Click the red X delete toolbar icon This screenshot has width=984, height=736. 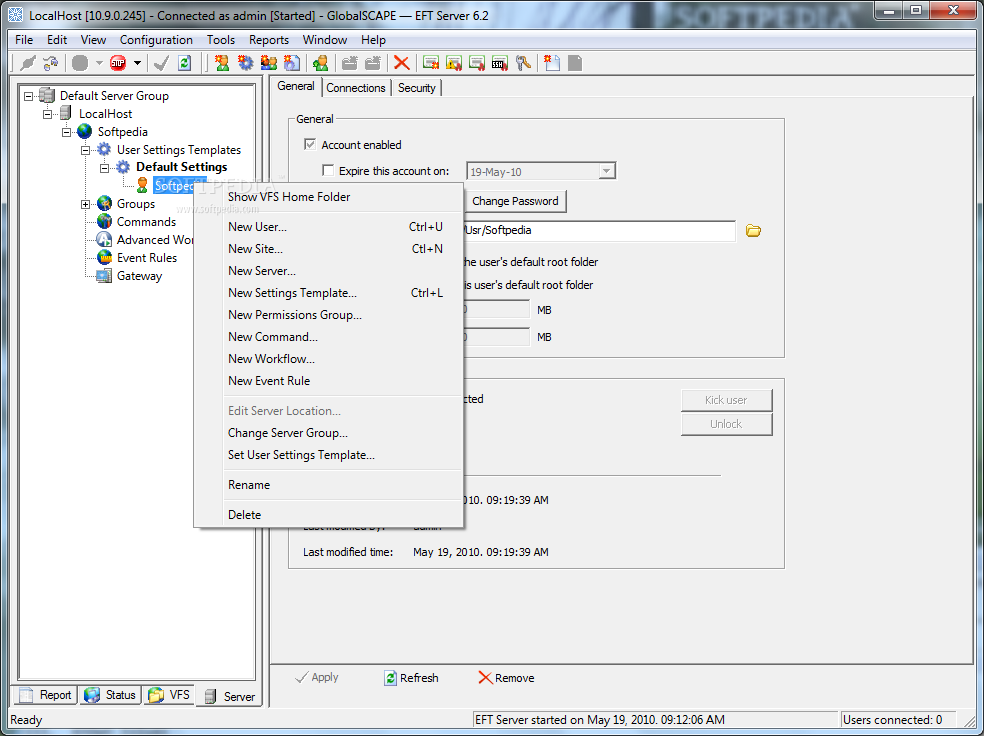click(x=402, y=63)
